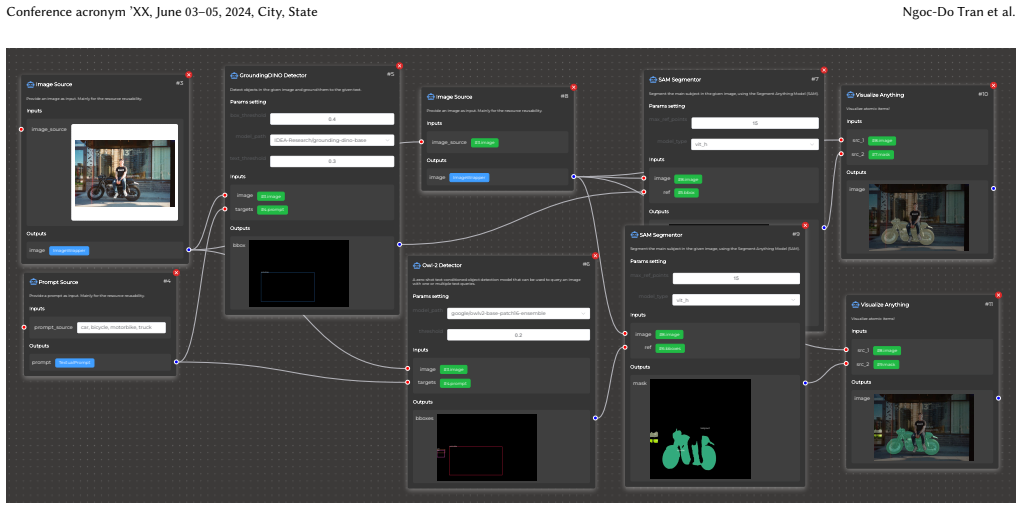Close the GroundingDINO Detector node #5
This screenshot has width=1022, height=509.
[400, 66]
